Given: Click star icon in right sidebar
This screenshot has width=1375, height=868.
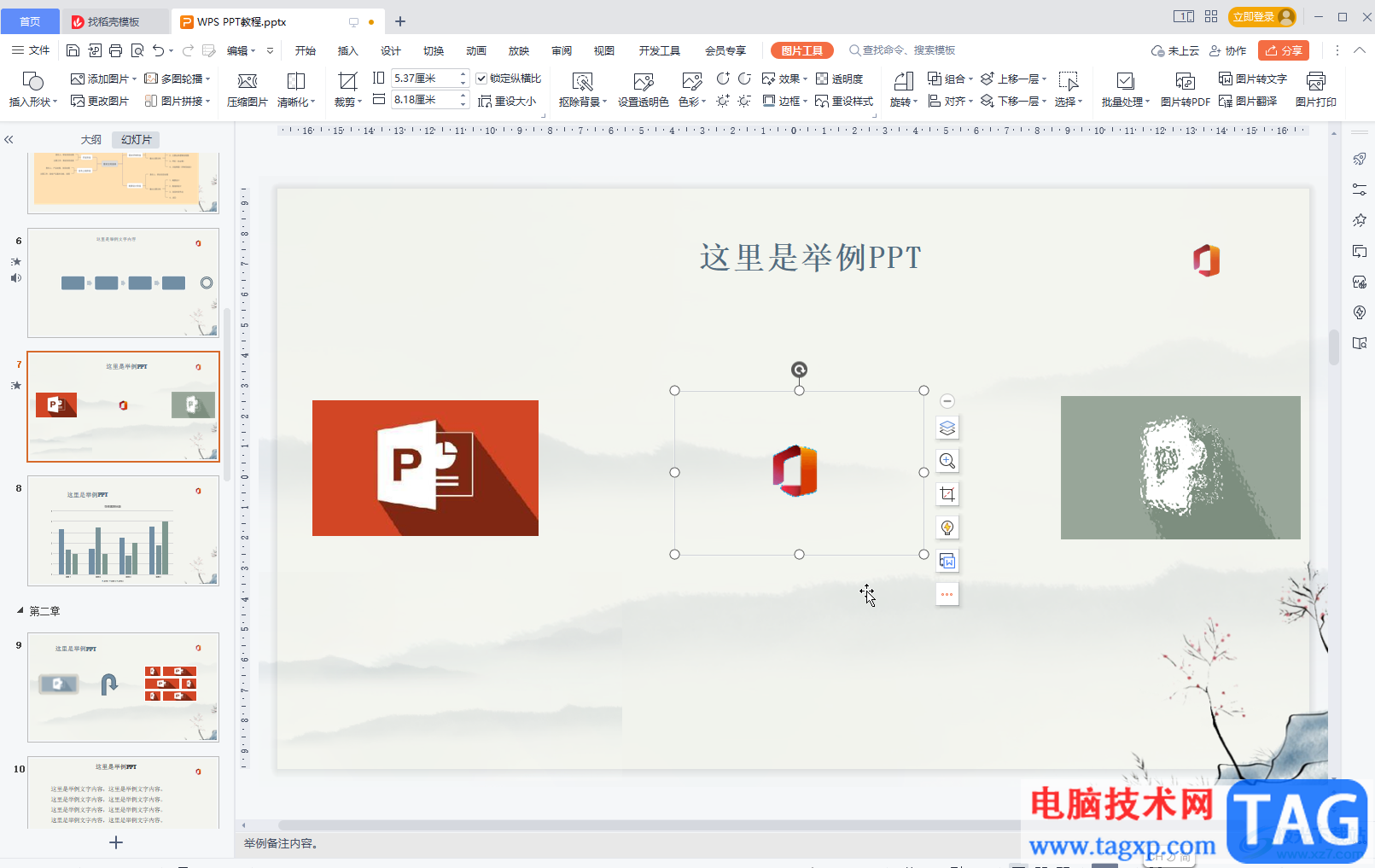Looking at the screenshot, I should point(1360,220).
